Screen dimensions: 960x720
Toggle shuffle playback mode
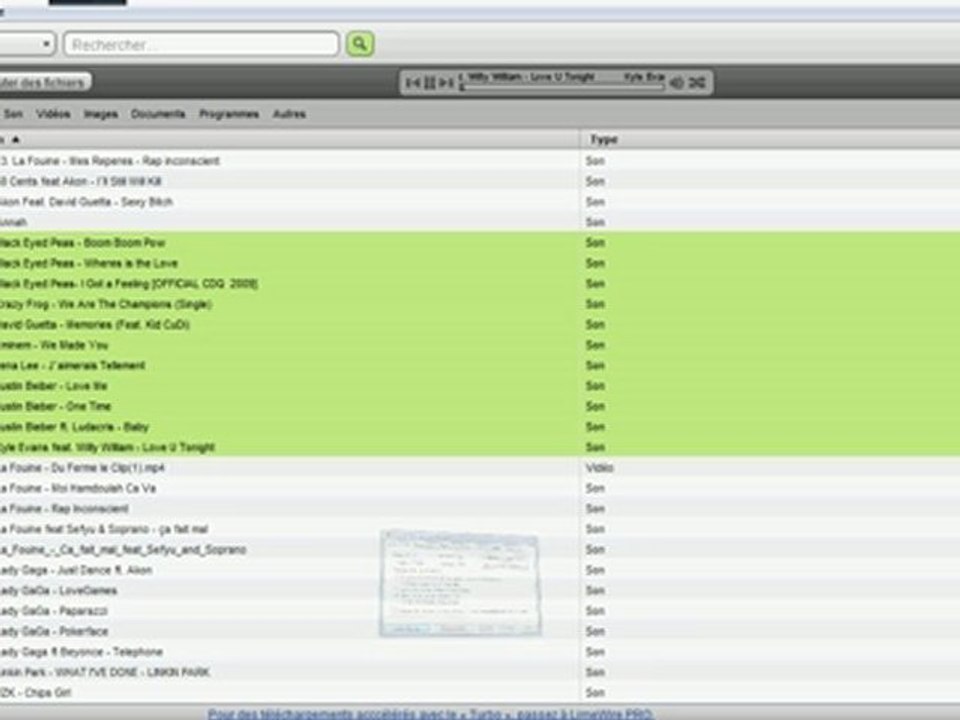697,83
